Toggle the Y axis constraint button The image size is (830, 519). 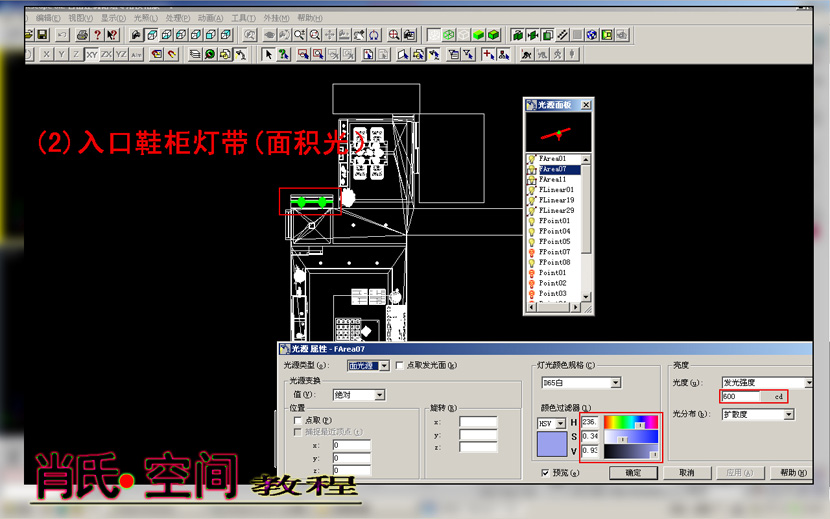(x=61, y=54)
